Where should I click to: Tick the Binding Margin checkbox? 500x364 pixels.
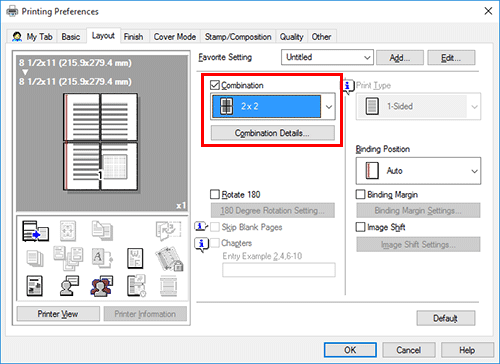coord(360,194)
